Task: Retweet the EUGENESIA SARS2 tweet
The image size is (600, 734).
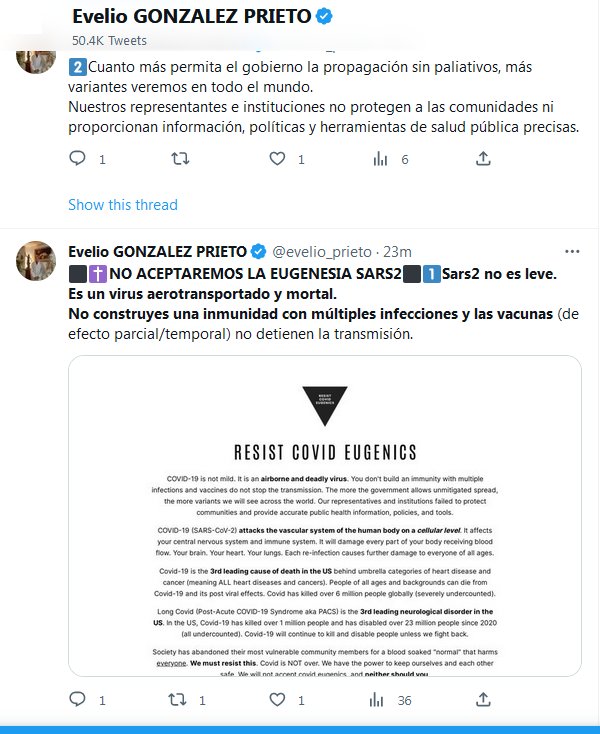Action: click(x=177, y=699)
